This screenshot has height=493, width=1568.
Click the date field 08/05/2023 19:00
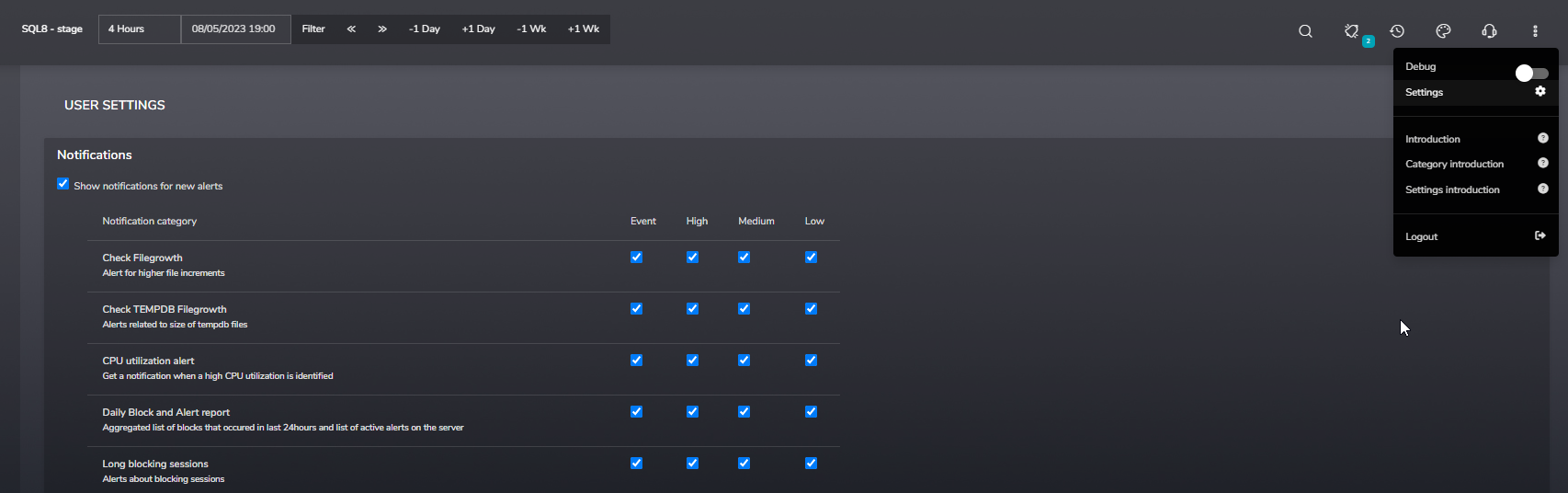coord(235,29)
